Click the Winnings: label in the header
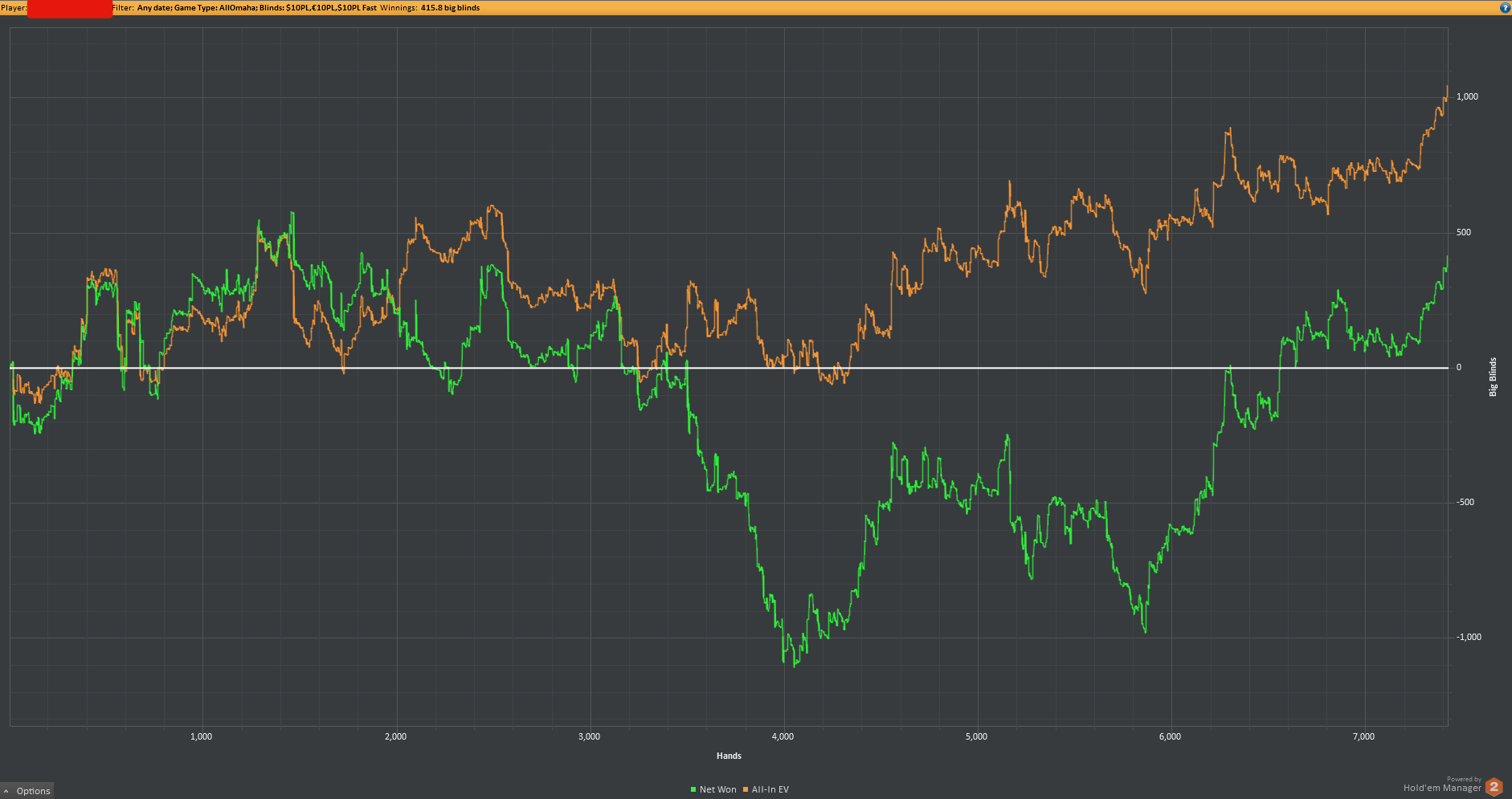 pos(398,8)
